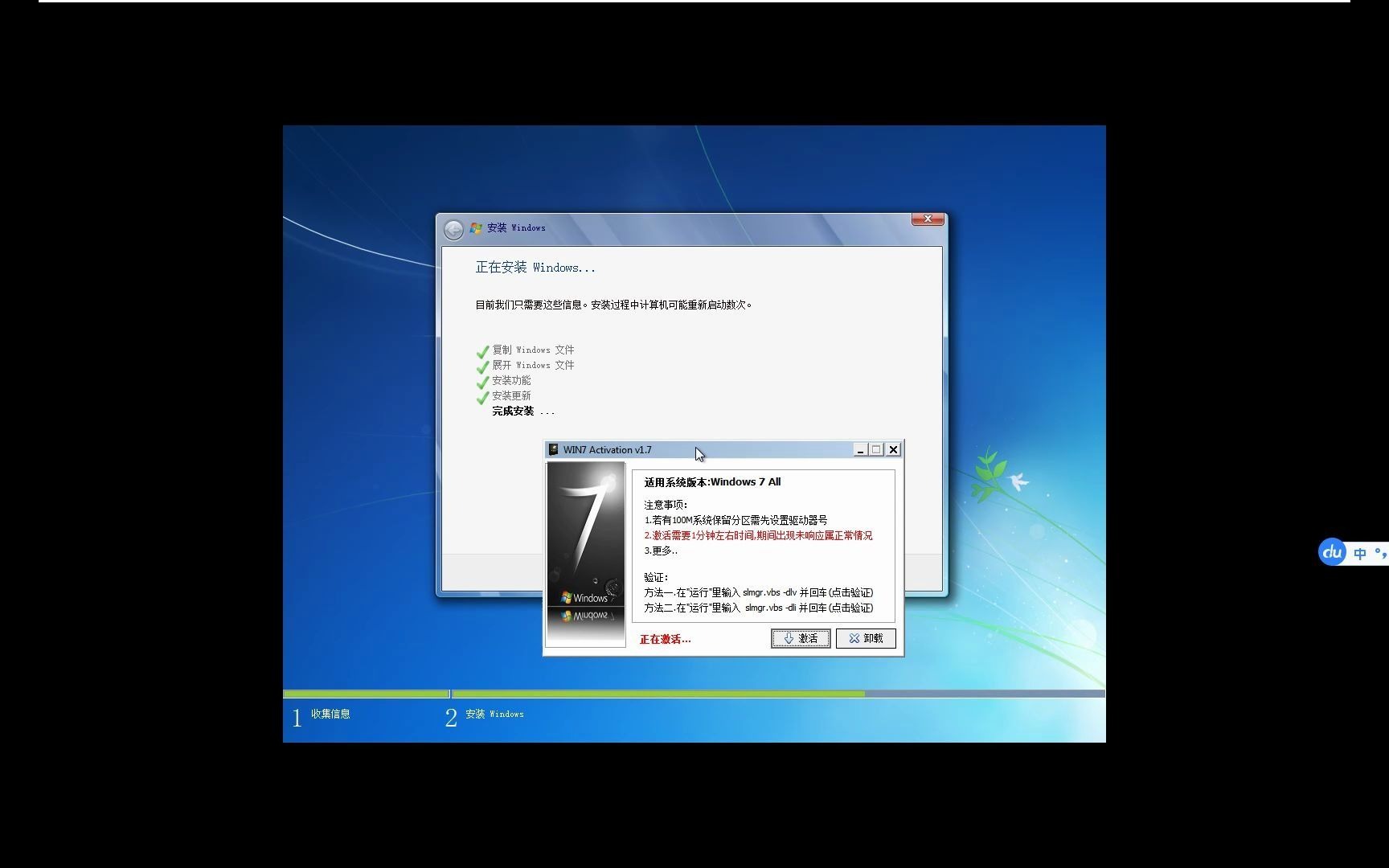Image resolution: width=1389 pixels, height=868 pixels.
Task: Click the step 1 collecting info progress bar
Action: [366, 694]
